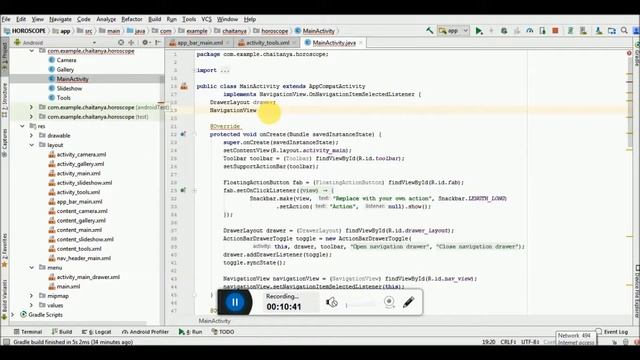The image size is (640, 360).
Task: Switch to activity_tools.xml editor tab
Action: click(x=267, y=42)
